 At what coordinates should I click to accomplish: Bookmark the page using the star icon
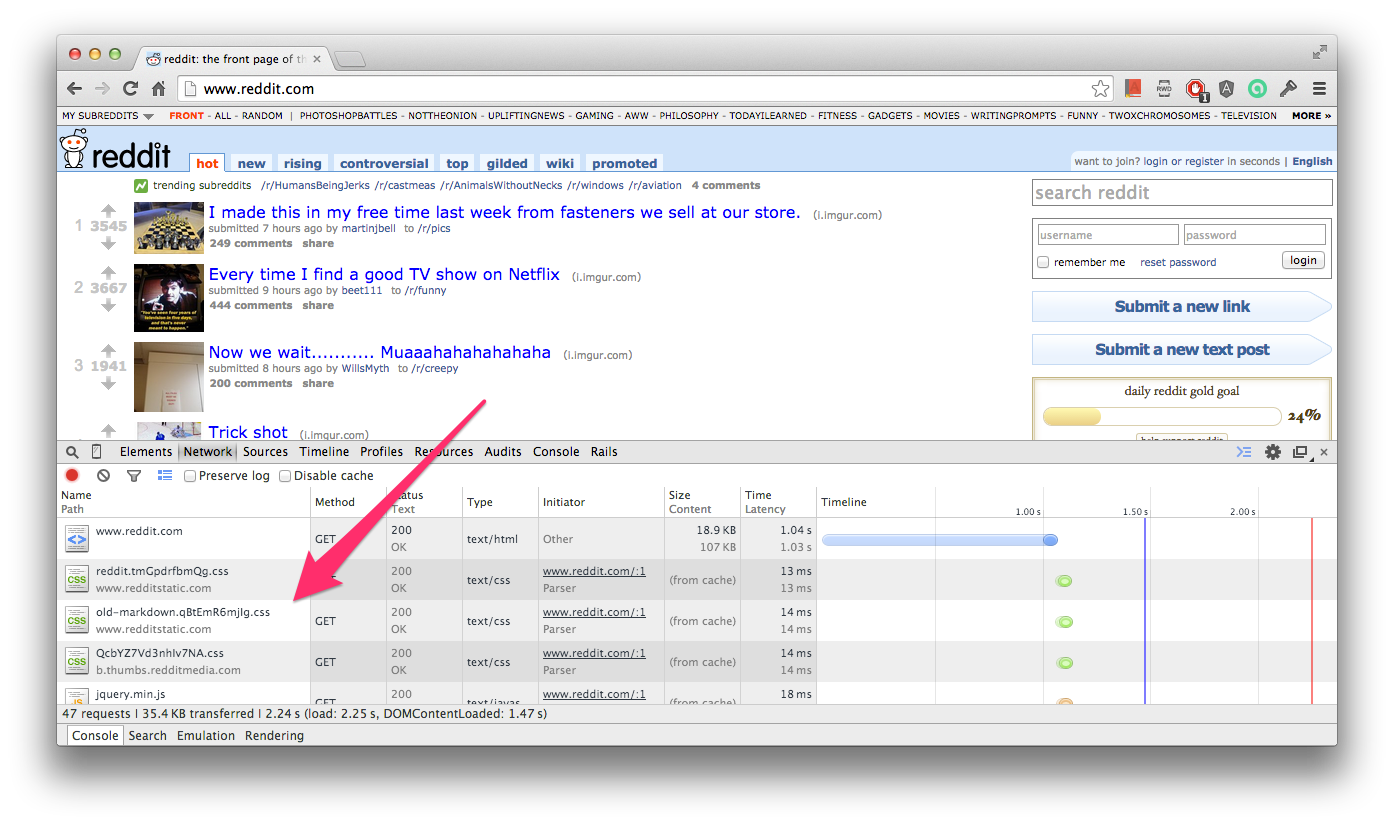point(1100,88)
